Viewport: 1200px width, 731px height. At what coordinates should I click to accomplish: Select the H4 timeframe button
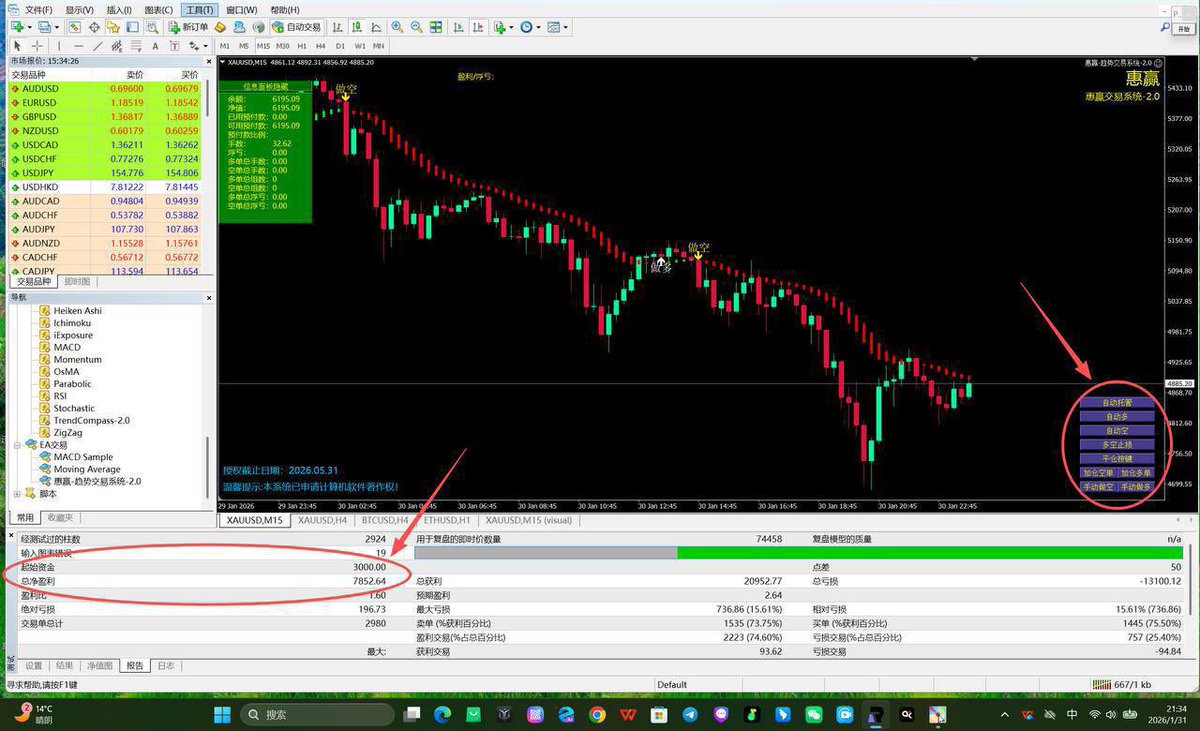(x=321, y=46)
